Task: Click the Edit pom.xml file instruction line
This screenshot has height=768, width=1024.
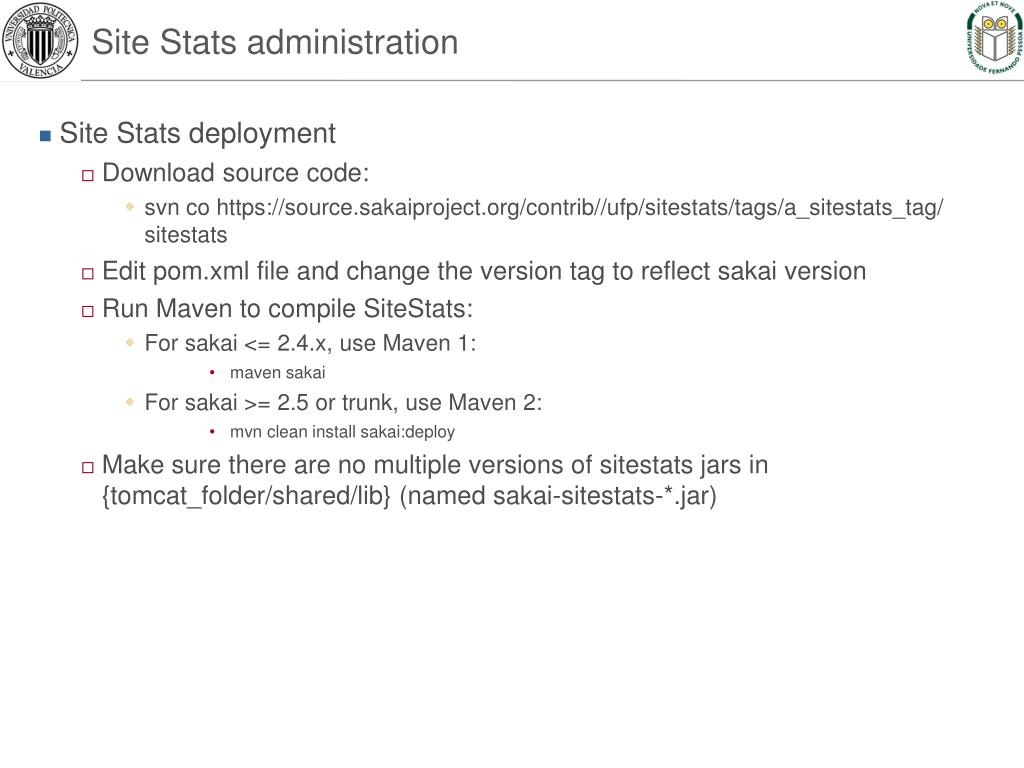Action: click(x=484, y=272)
